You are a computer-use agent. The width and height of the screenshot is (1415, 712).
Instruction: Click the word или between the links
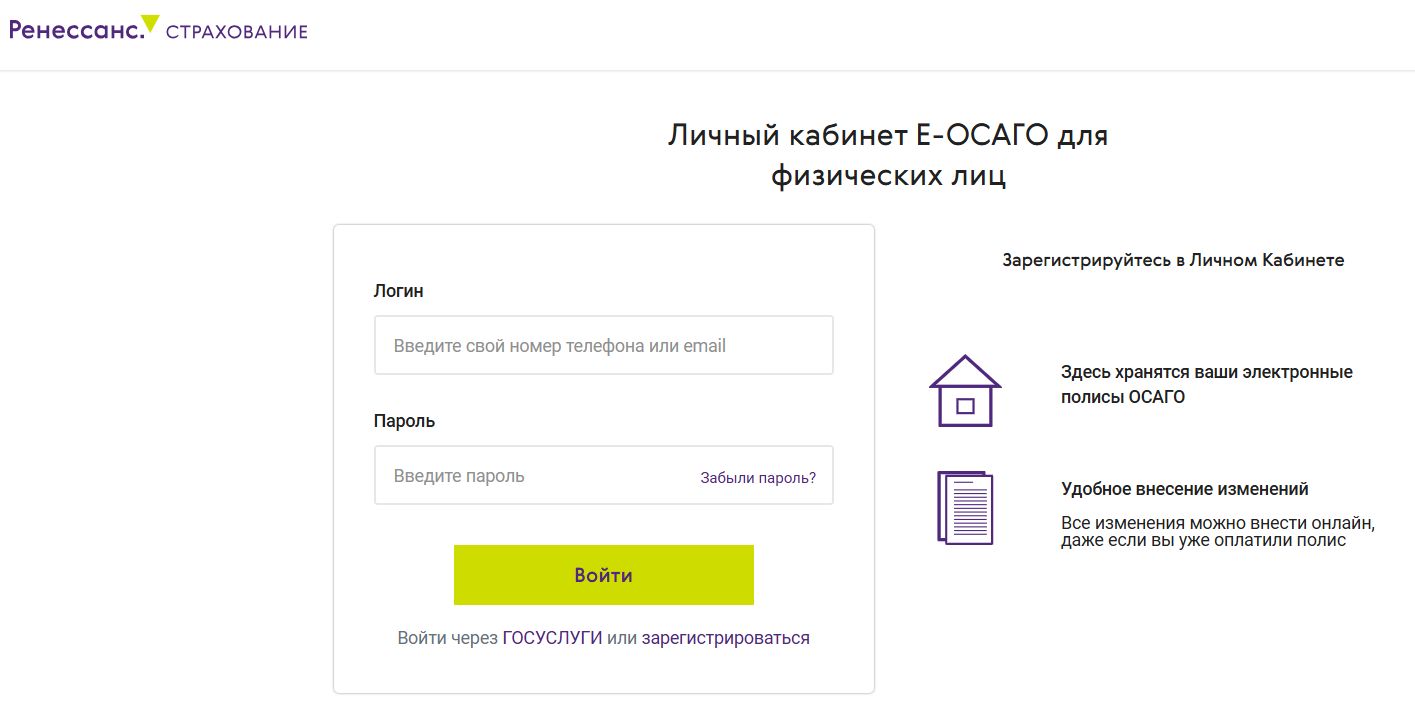pos(622,638)
